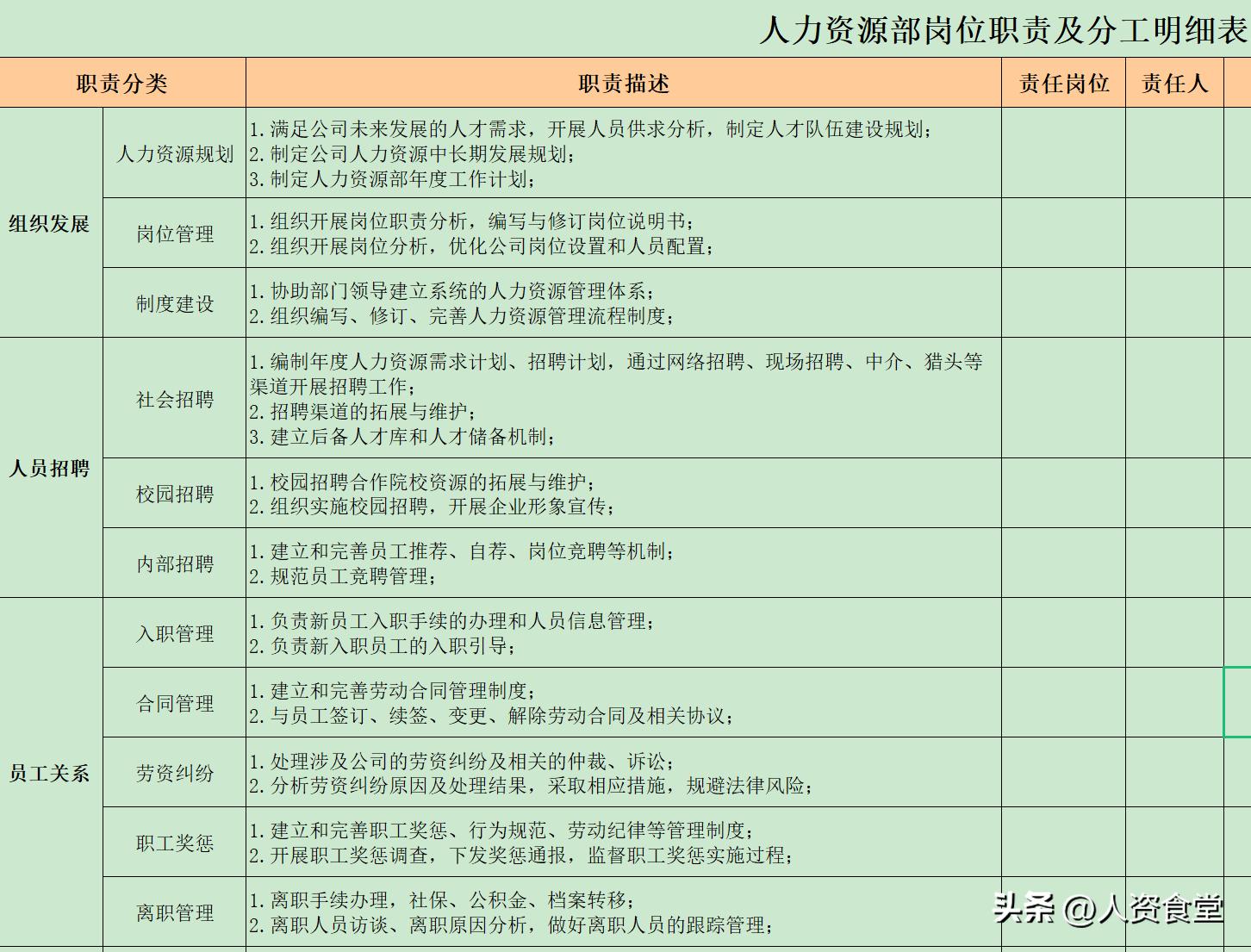Viewport: 1251px width, 952px height.
Task: Click the 内部招聘 cell
Action: click(175, 563)
